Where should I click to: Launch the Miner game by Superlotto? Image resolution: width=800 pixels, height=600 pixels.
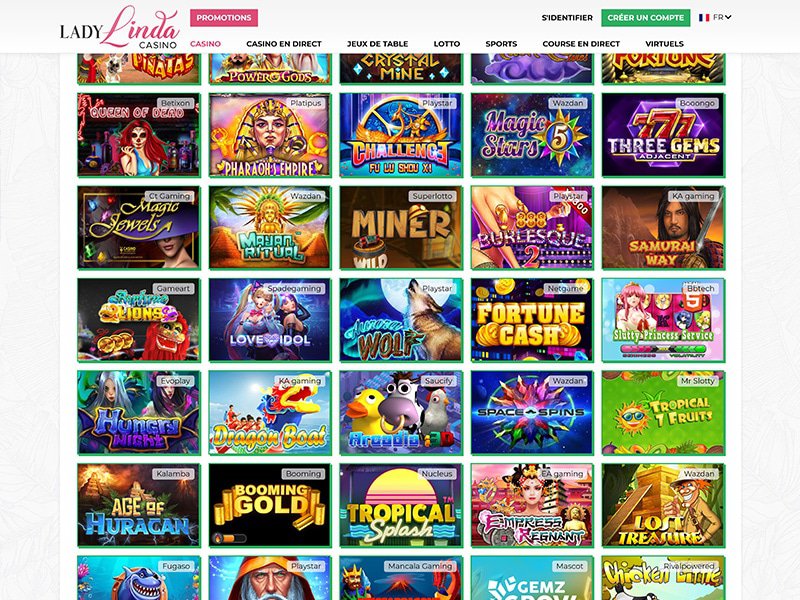click(401, 228)
